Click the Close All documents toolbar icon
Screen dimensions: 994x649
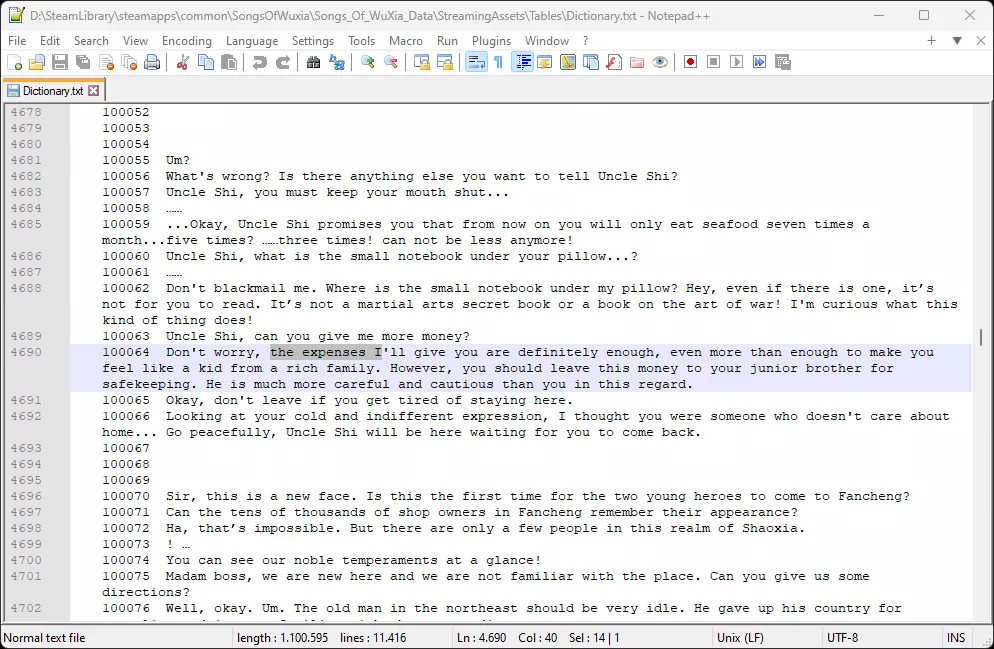[x=129, y=62]
